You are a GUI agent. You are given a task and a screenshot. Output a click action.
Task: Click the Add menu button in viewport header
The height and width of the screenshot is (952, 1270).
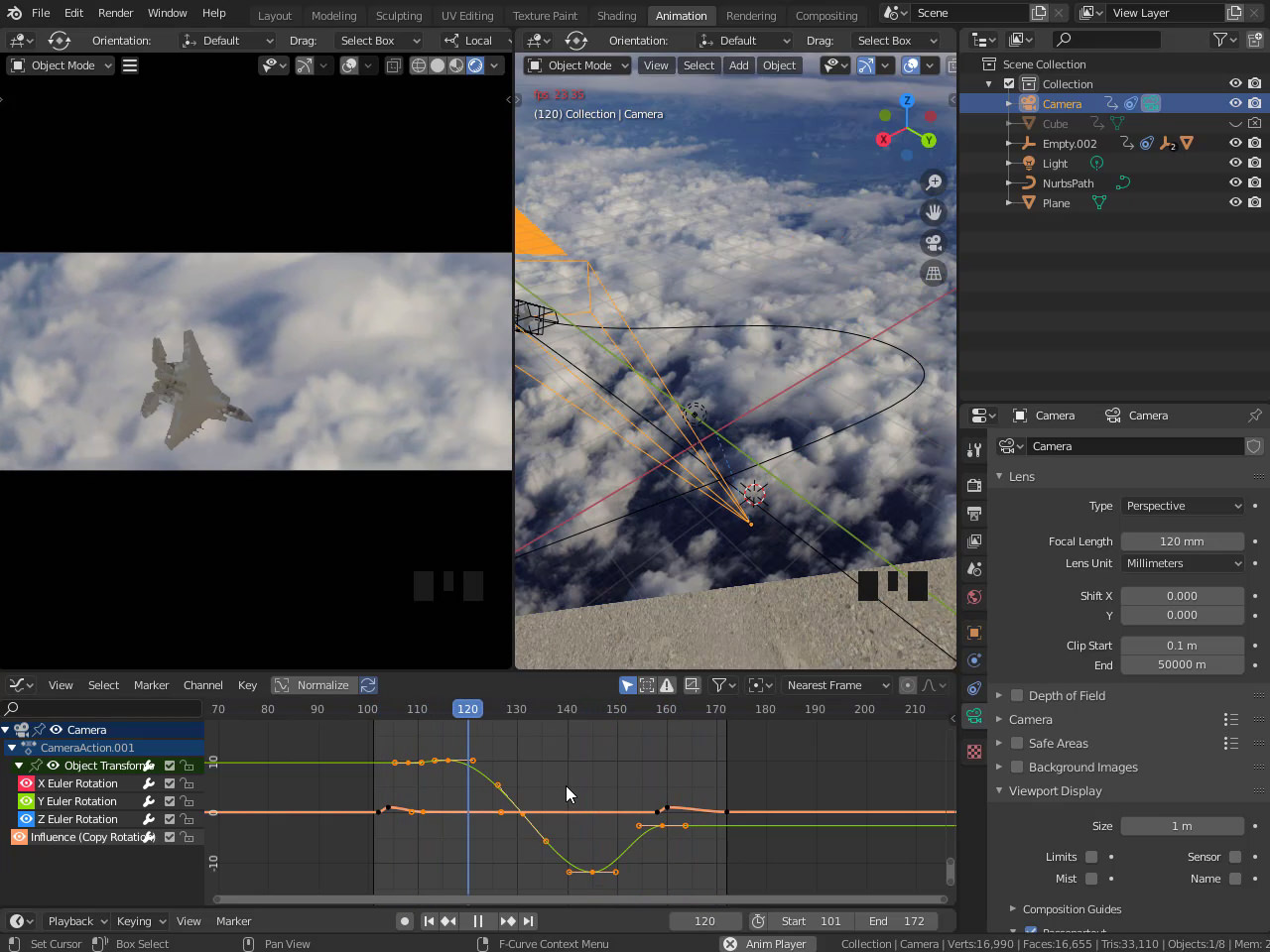click(x=738, y=65)
